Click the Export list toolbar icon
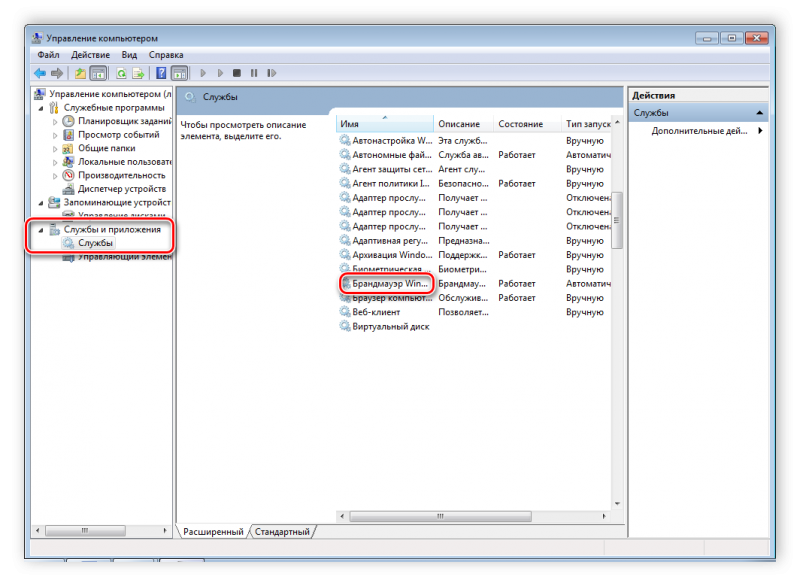 [x=138, y=73]
